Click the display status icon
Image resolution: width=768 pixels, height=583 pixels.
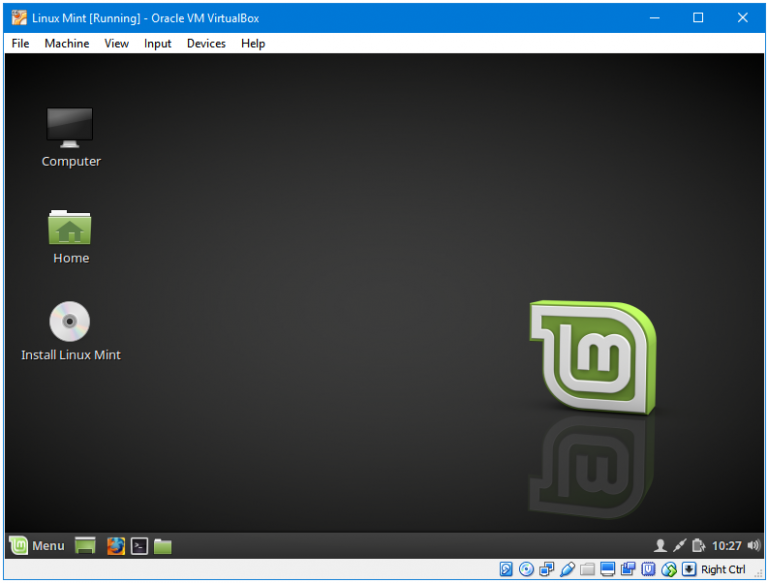[607, 569]
